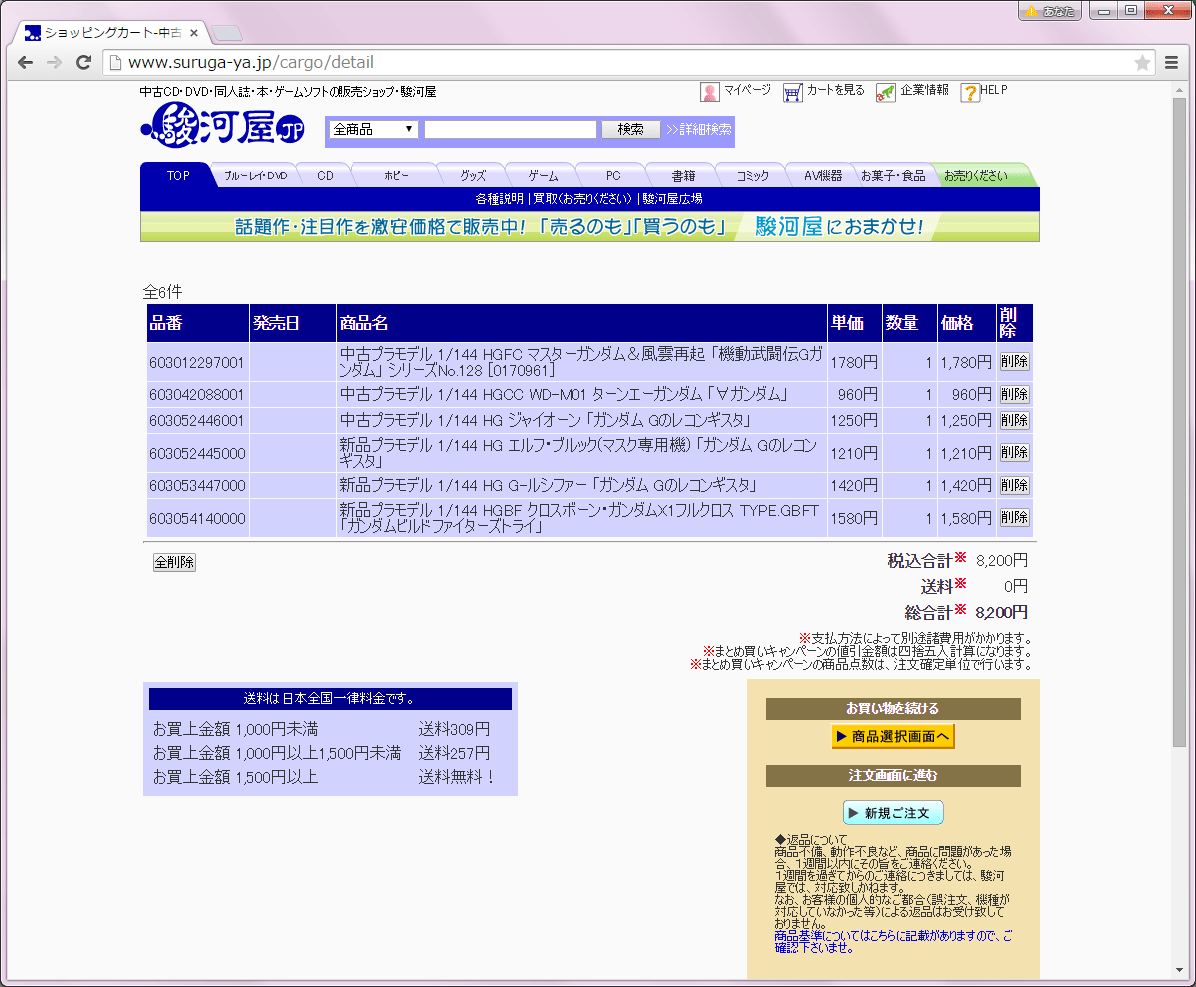Go back to the previous page
The height and width of the screenshot is (987, 1196).
[25, 63]
